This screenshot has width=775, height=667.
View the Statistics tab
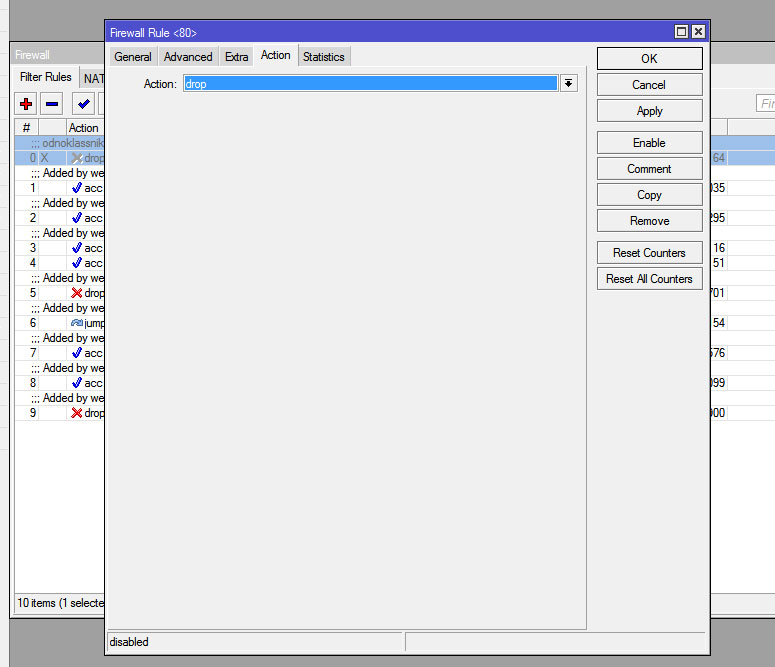(323, 57)
